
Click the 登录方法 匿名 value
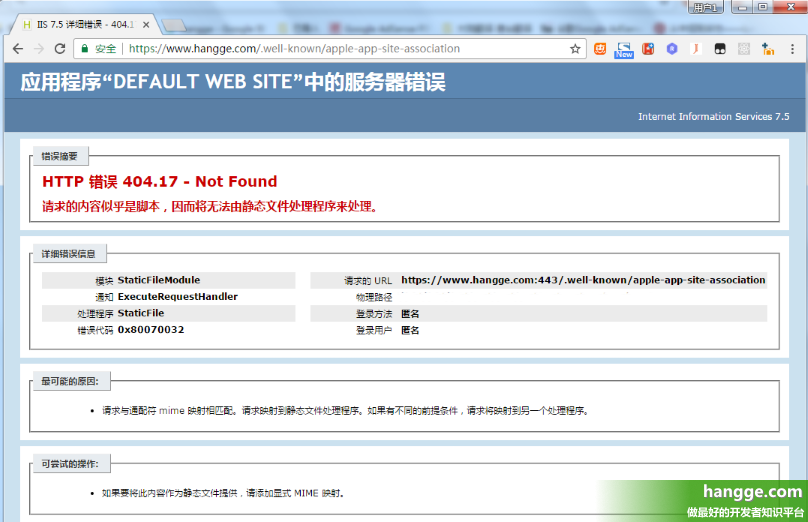pyautogui.click(x=410, y=314)
